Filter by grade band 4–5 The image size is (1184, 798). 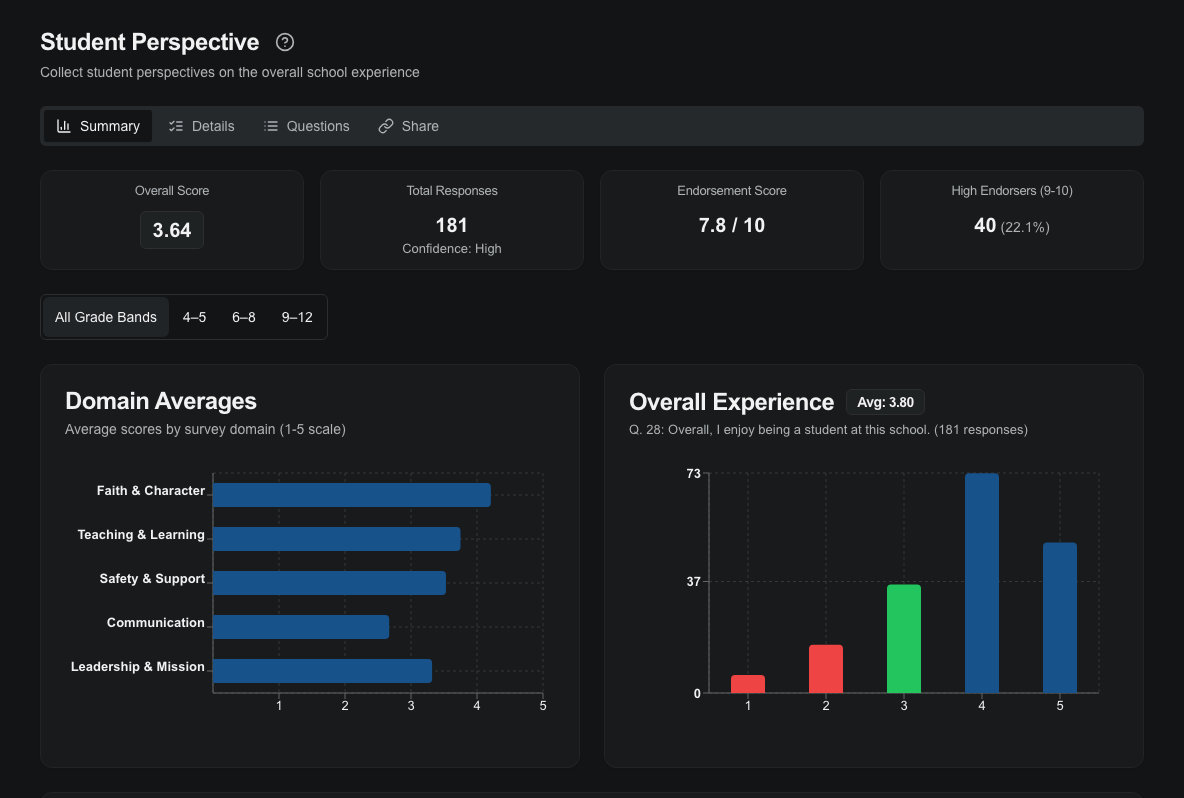(x=194, y=317)
